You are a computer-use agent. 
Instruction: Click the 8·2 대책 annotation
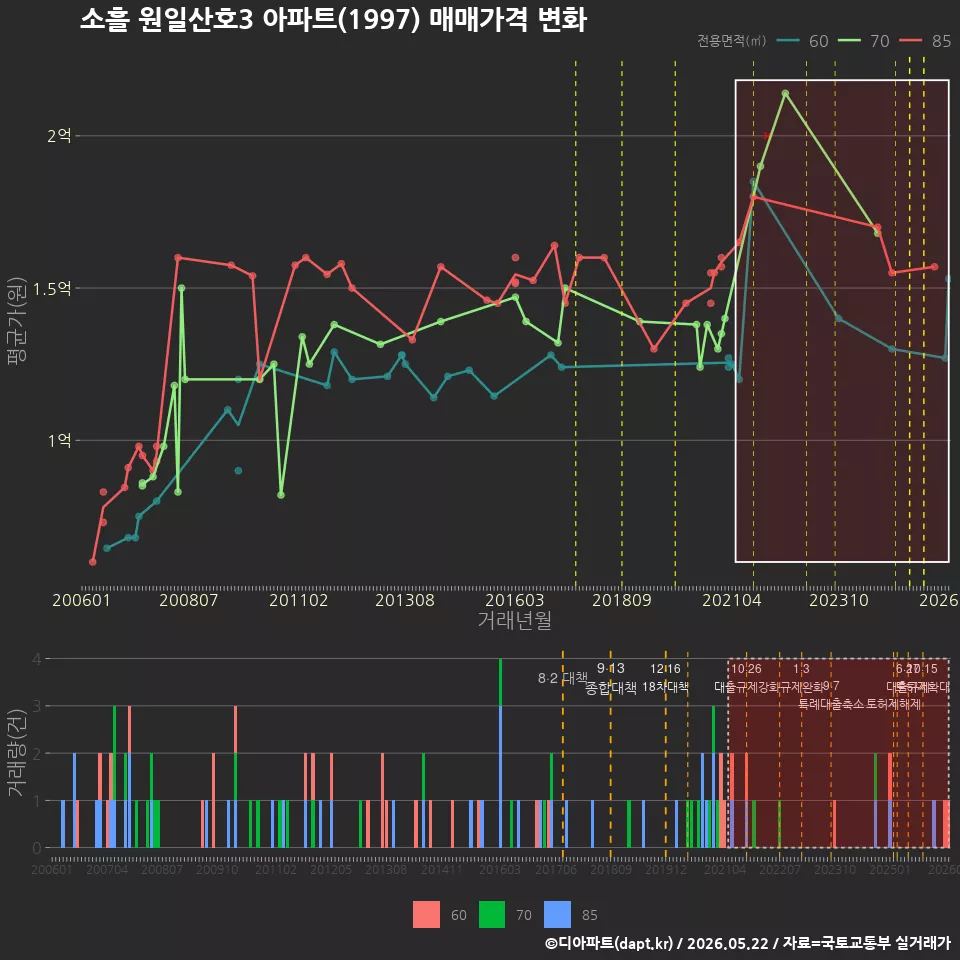(563, 678)
